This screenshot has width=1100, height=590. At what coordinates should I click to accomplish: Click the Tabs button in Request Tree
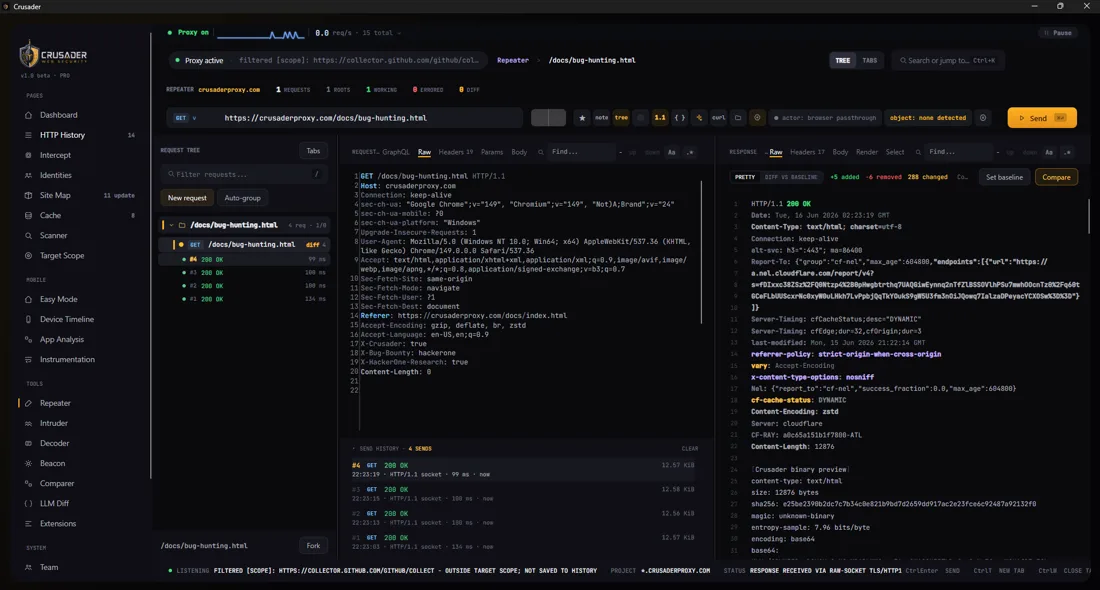[x=313, y=151]
